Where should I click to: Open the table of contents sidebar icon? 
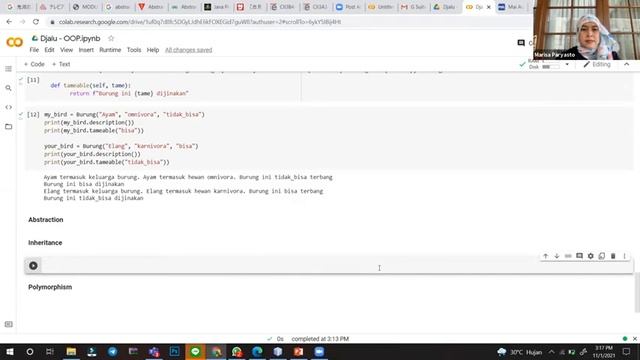8,69
